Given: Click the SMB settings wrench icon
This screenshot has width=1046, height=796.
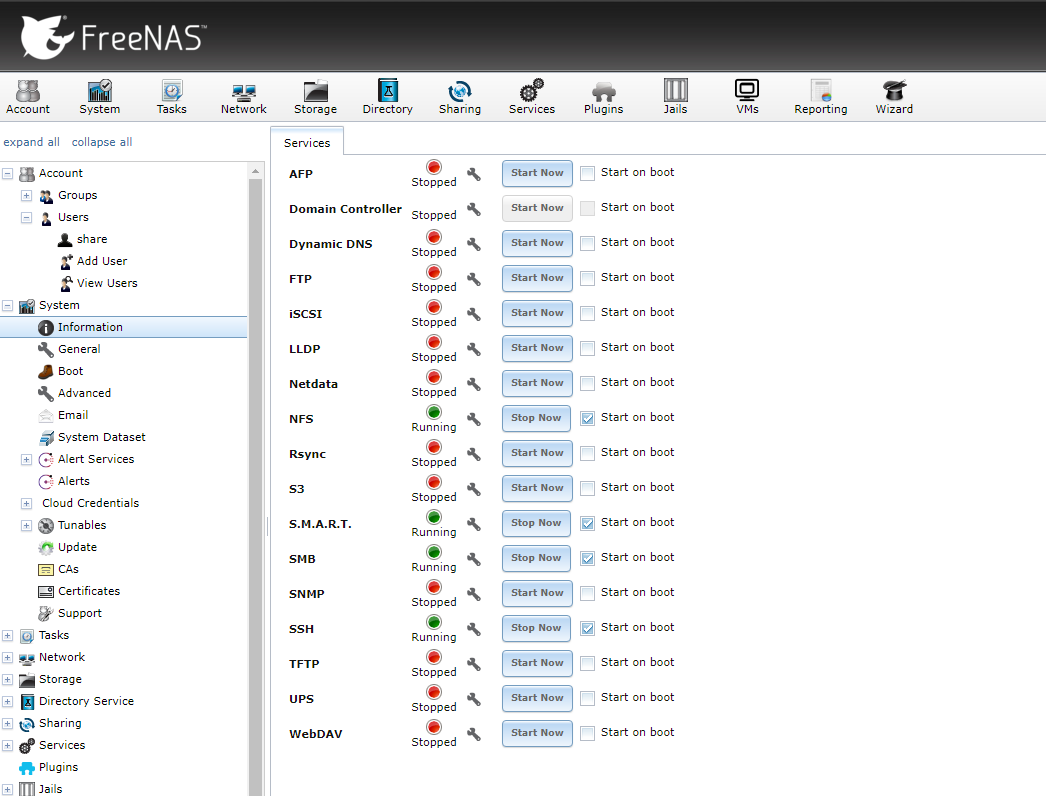Looking at the screenshot, I should [474, 559].
